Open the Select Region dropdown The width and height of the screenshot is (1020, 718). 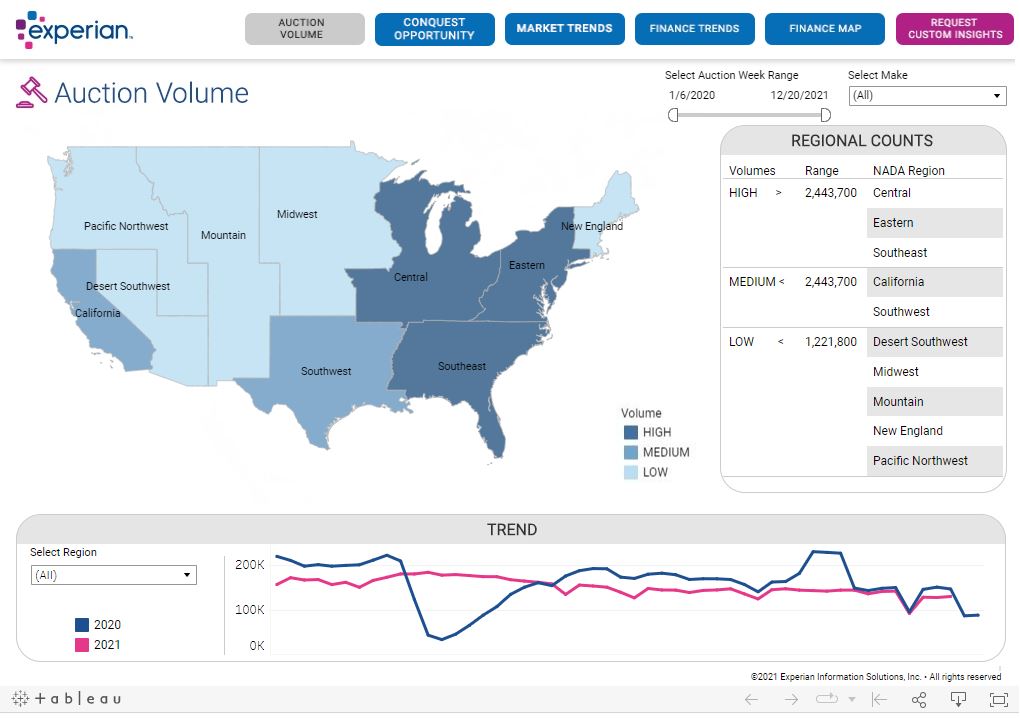113,575
